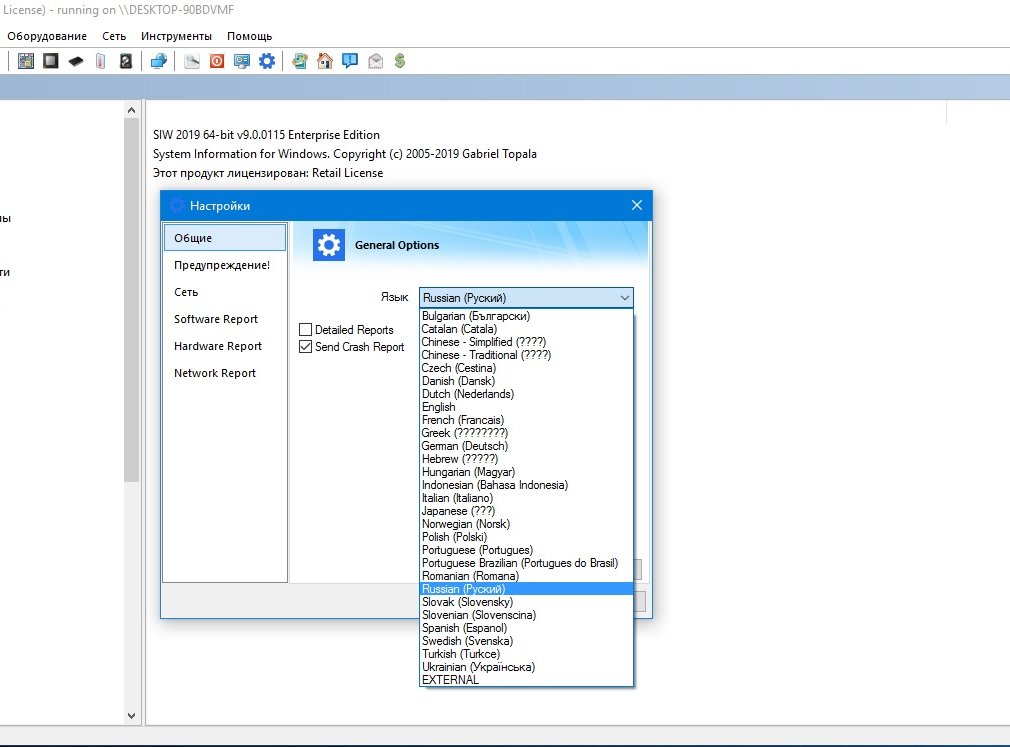The width and height of the screenshot is (1010, 747).
Task: Select the Общие settings category
Action: coord(225,238)
